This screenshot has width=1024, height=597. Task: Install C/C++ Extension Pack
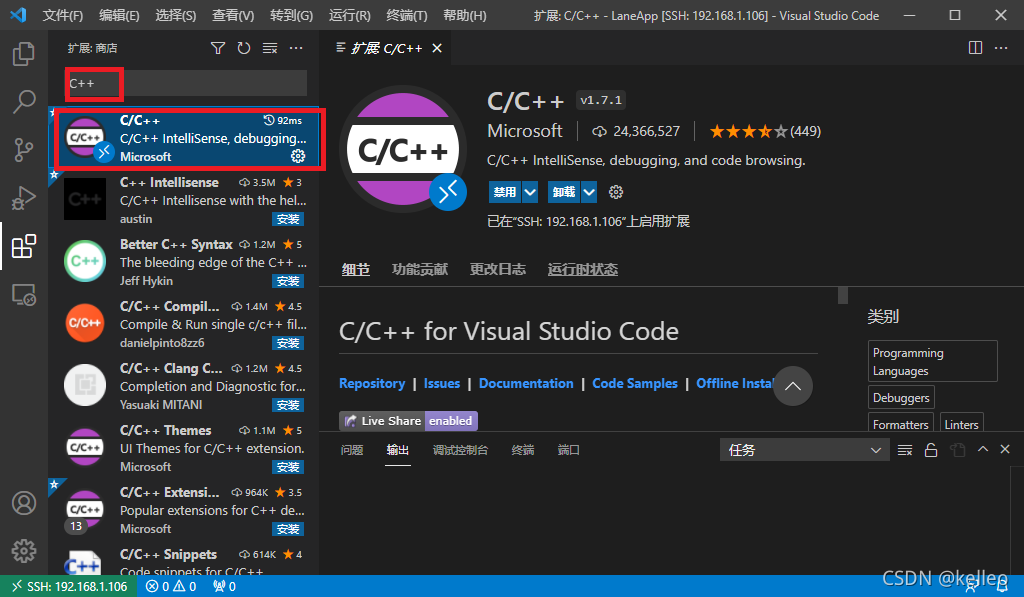288,529
